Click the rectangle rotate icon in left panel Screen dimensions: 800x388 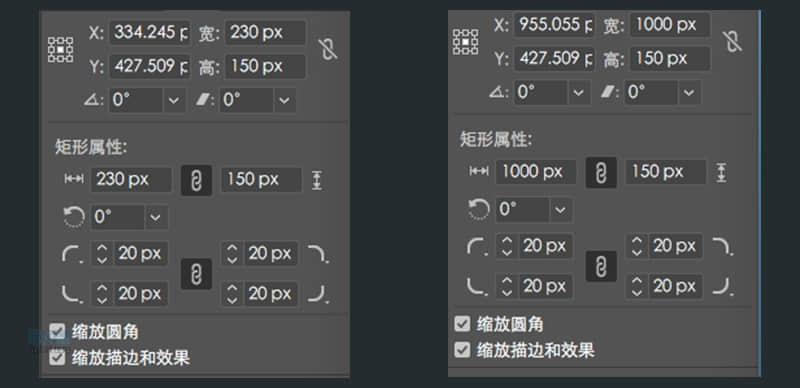tap(74, 217)
